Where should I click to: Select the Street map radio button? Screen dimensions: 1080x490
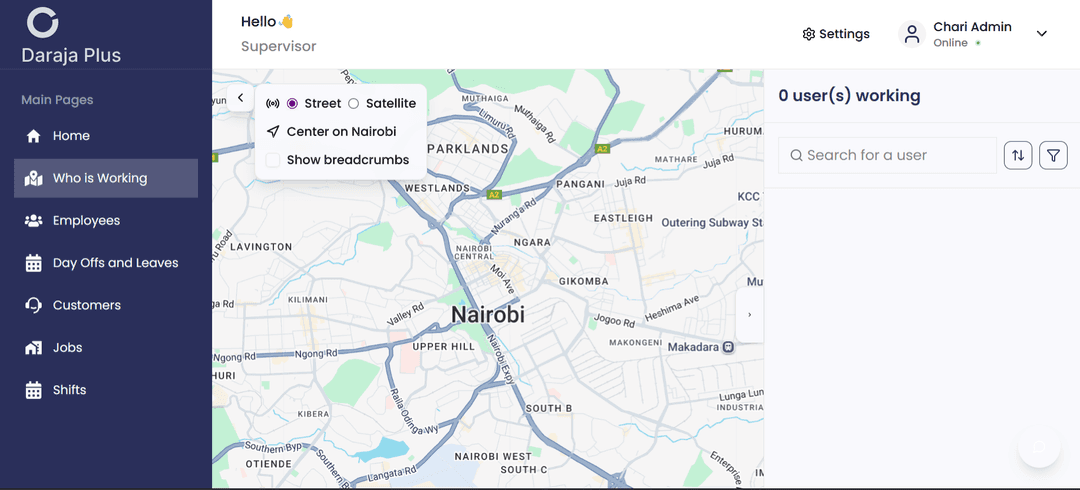coord(293,104)
